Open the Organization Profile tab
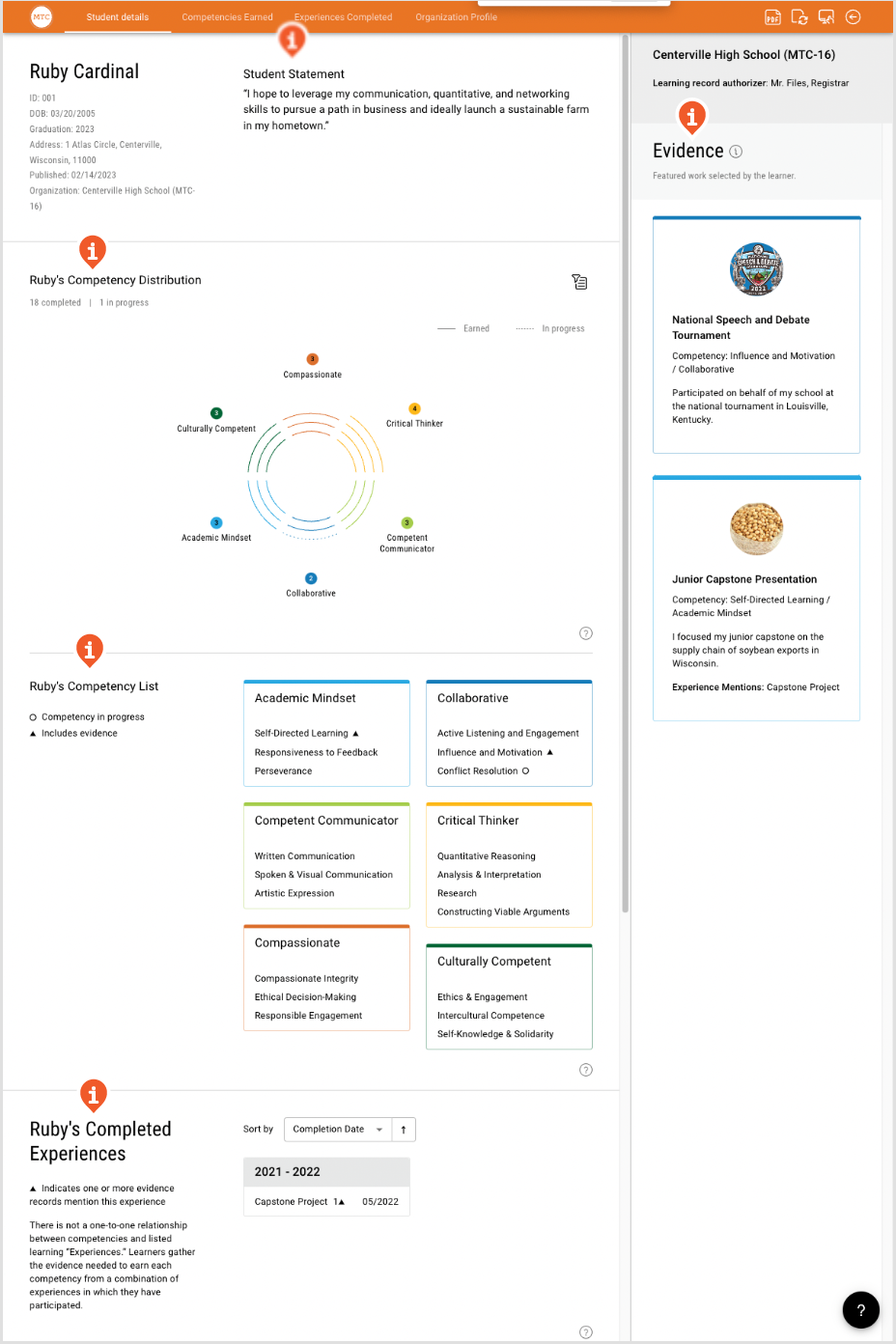 tap(456, 17)
